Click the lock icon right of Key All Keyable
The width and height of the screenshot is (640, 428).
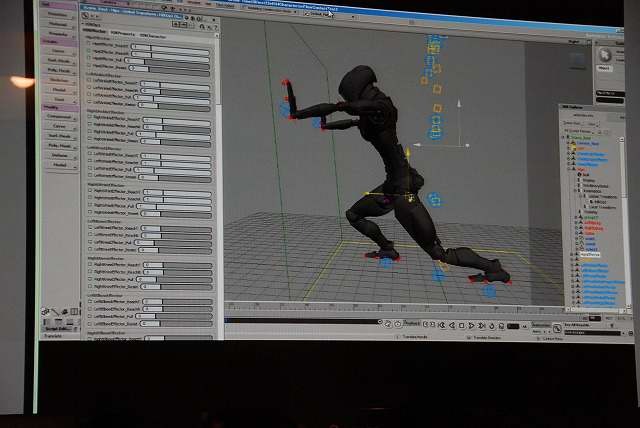click(x=611, y=325)
